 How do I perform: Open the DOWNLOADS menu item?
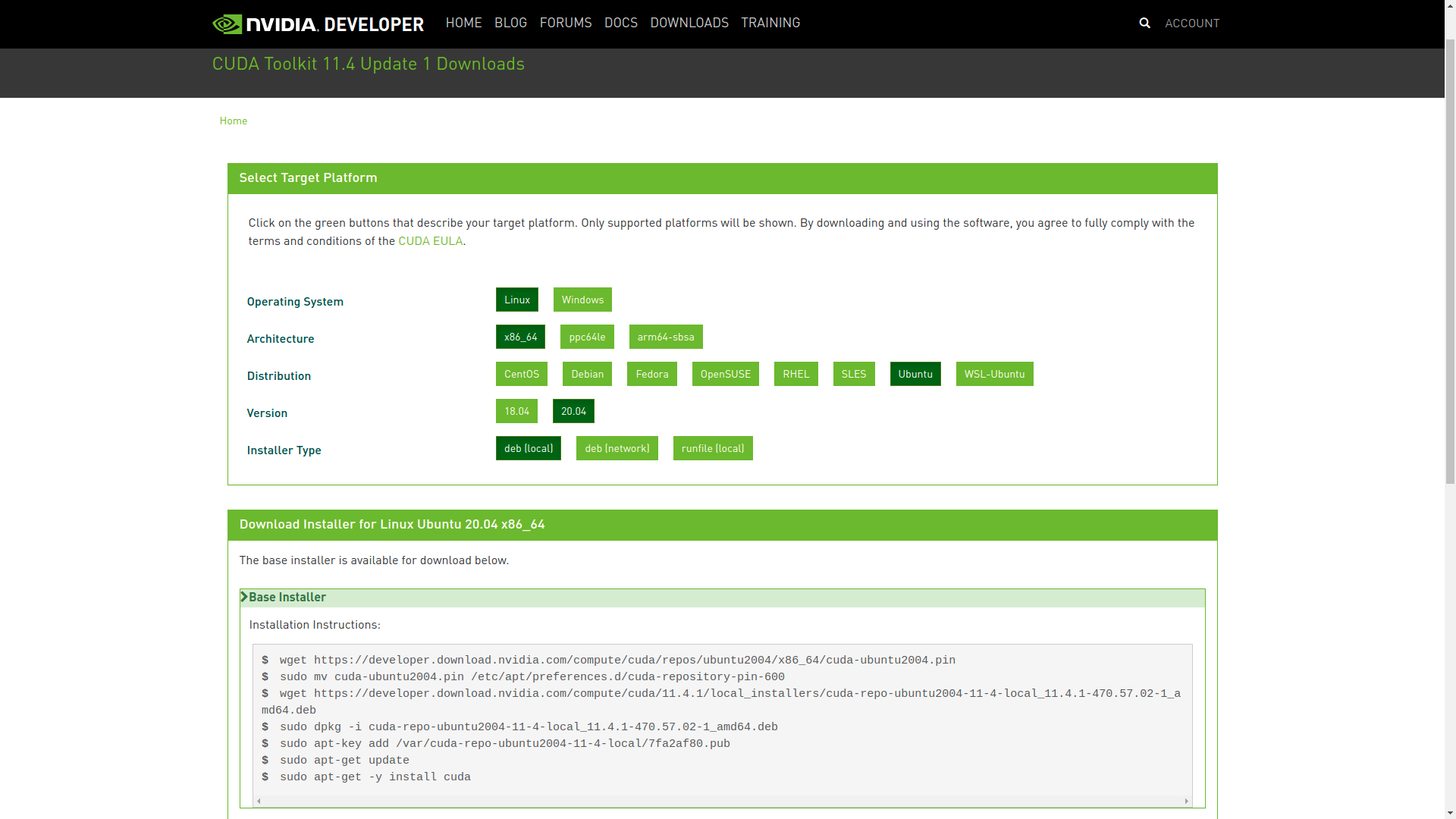(x=689, y=23)
